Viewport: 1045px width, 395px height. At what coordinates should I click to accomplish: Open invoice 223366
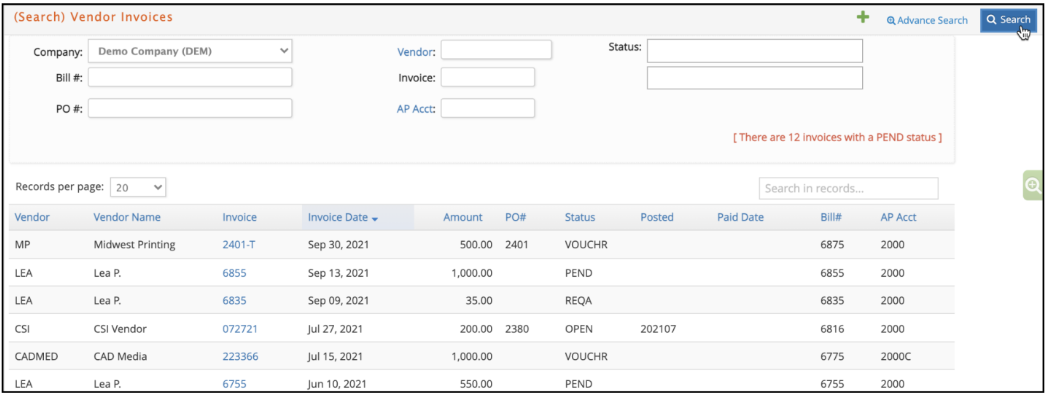240,356
